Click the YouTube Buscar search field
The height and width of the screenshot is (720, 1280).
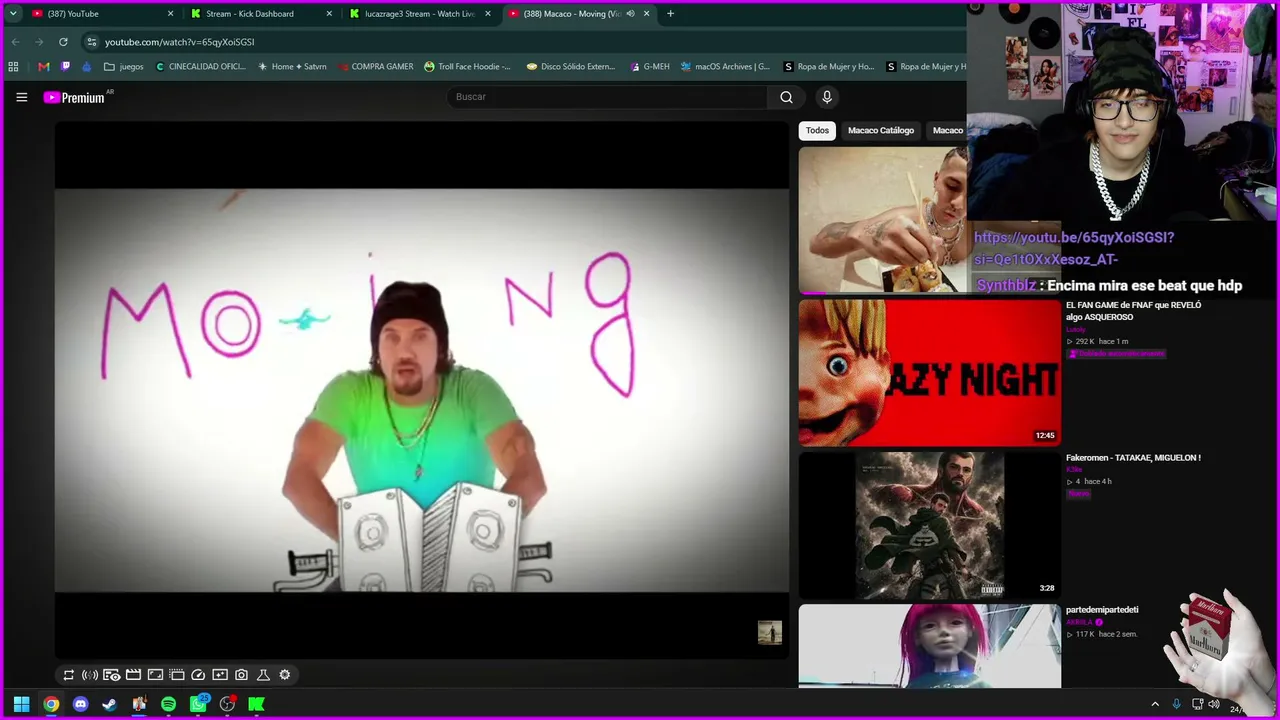click(x=607, y=97)
